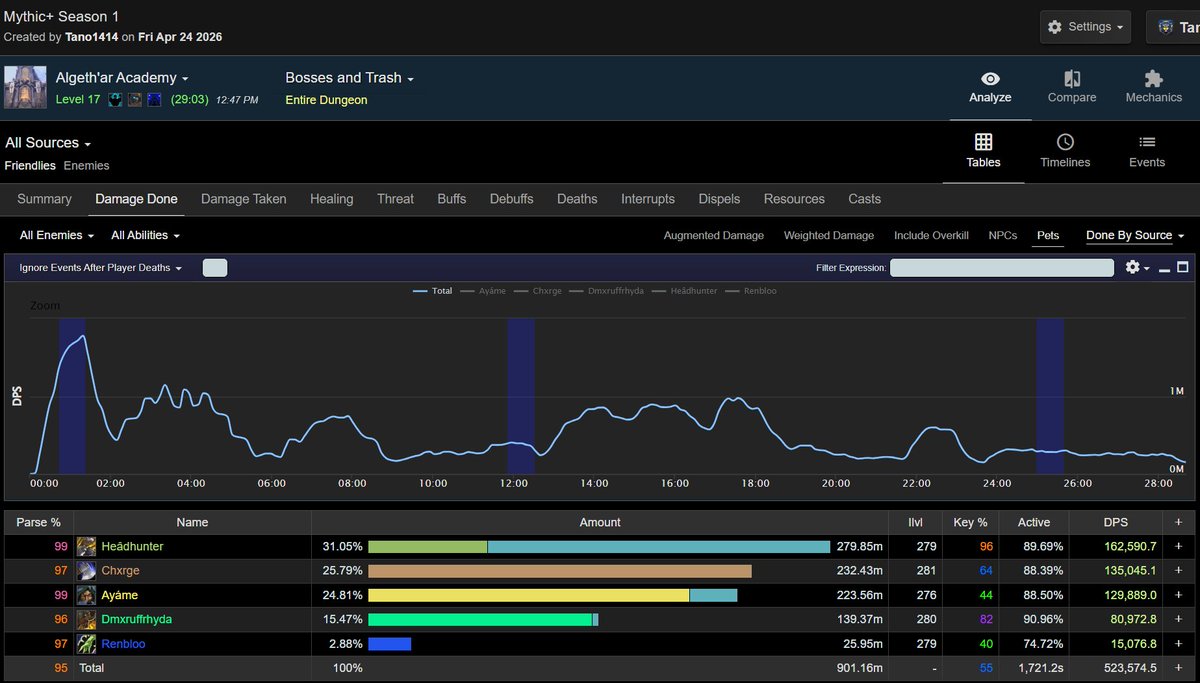This screenshot has height=683, width=1200.
Task: Open the Algeth'ar Academy dropdown
Action: (122, 78)
